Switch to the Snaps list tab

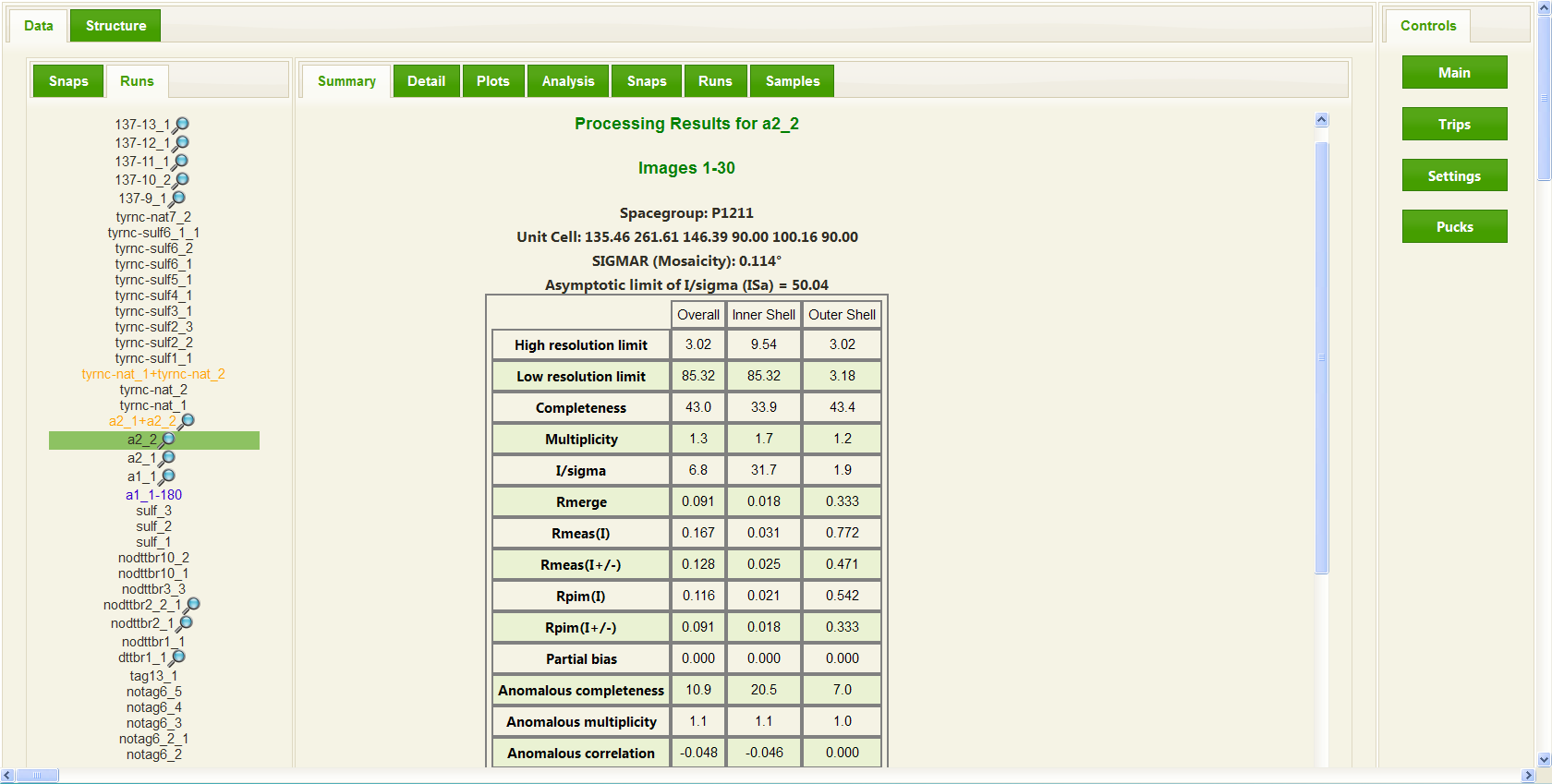tap(68, 81)
